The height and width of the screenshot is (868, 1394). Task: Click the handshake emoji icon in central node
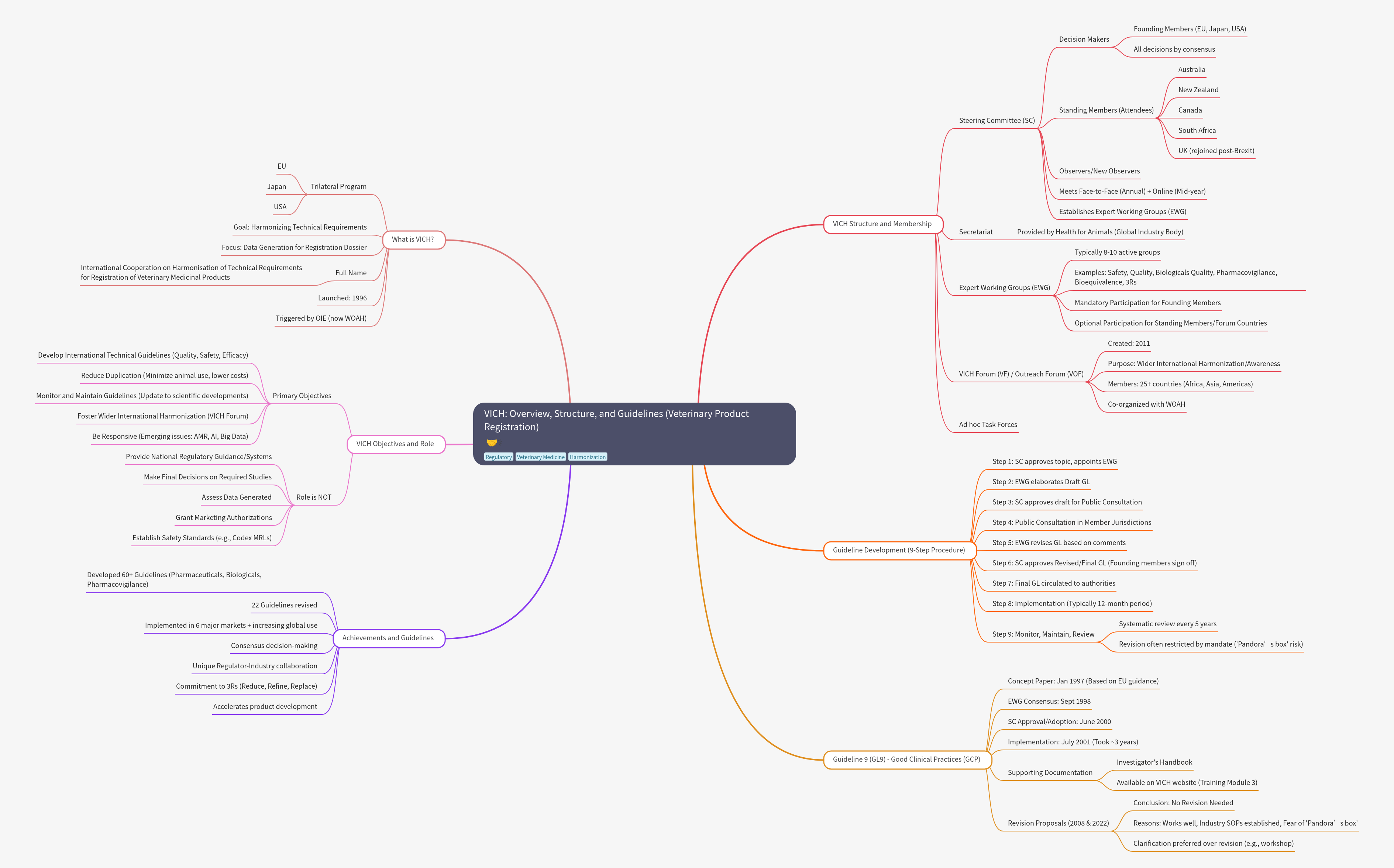click(x=492, y=442)
